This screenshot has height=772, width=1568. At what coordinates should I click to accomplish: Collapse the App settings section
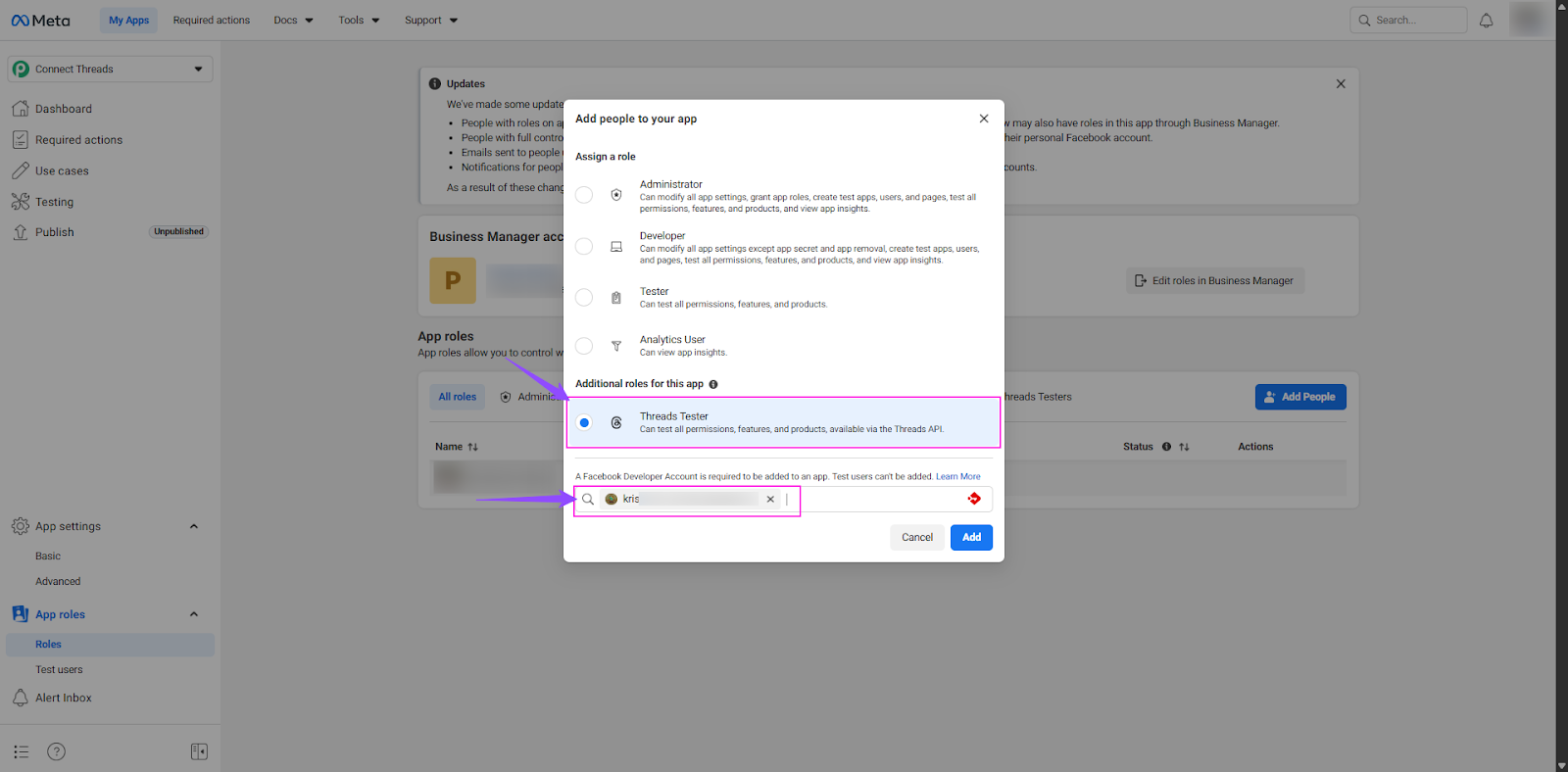pyautogui.click(x=194, y=527)
